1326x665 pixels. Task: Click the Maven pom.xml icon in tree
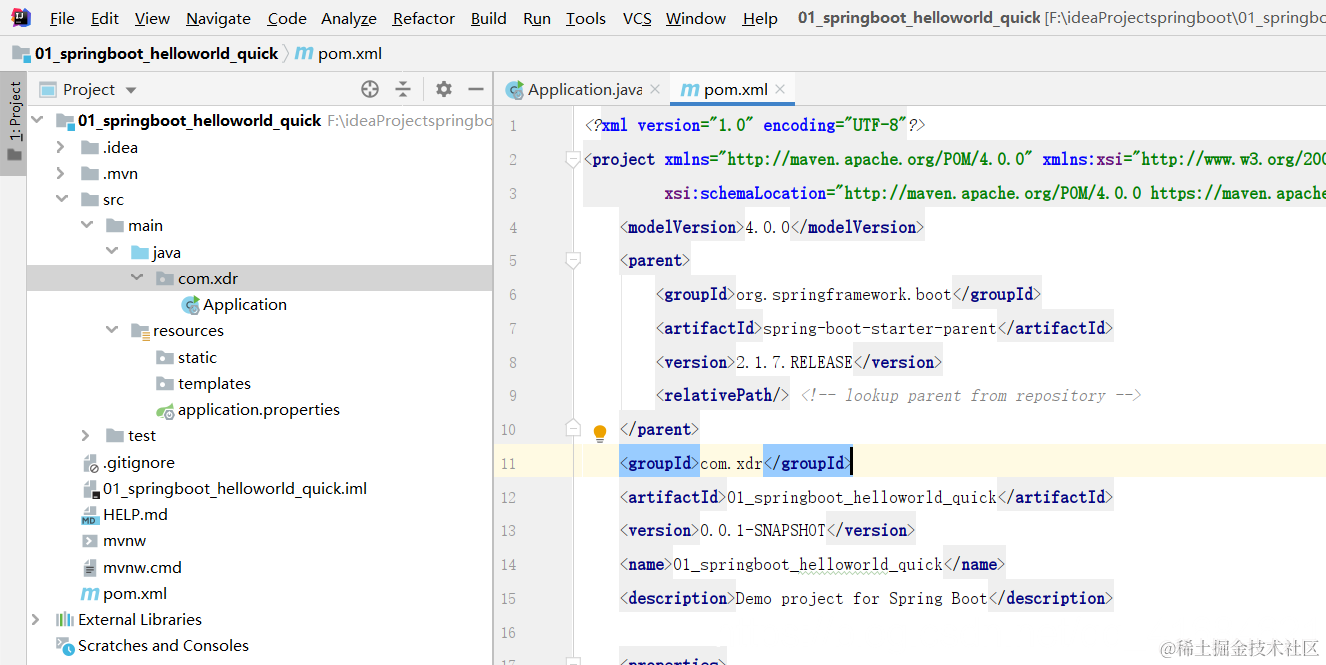point(90,594)
